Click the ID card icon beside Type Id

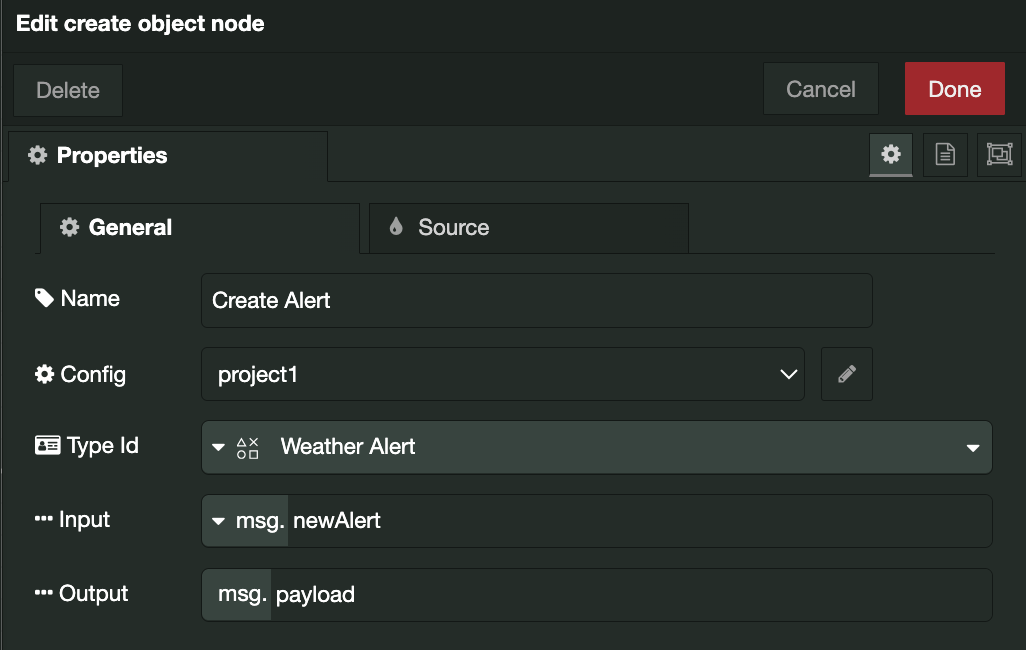click(x=47, y=446)
